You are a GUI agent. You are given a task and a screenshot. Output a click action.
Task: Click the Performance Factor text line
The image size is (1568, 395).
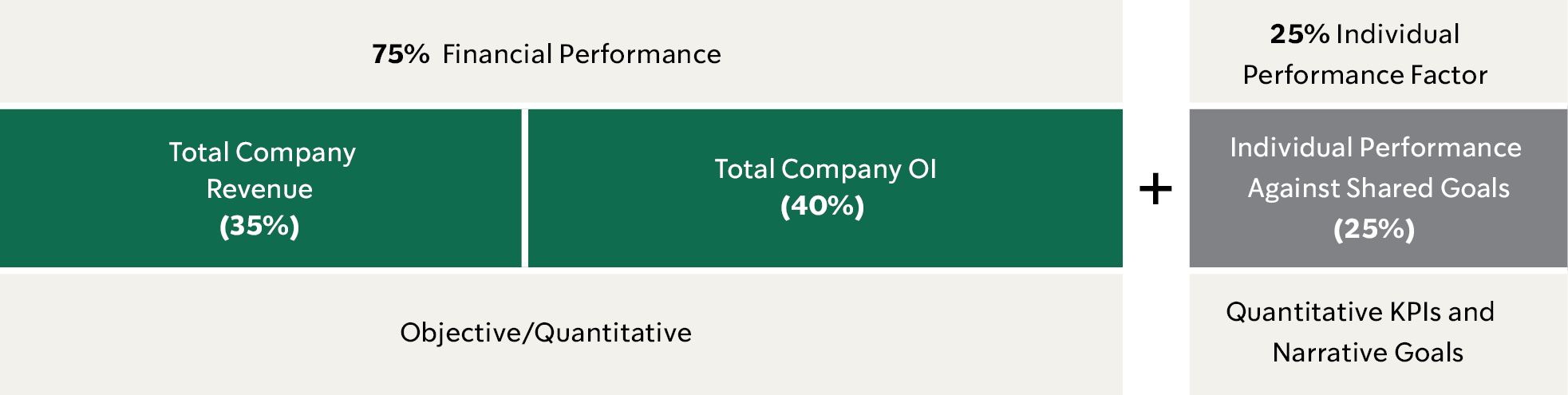[1365, 75]
